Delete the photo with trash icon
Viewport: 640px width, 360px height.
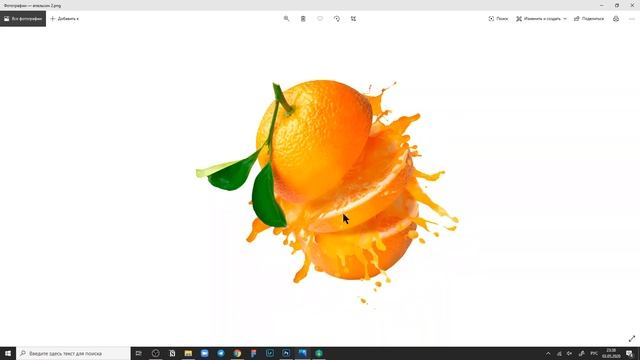(303, 19)
